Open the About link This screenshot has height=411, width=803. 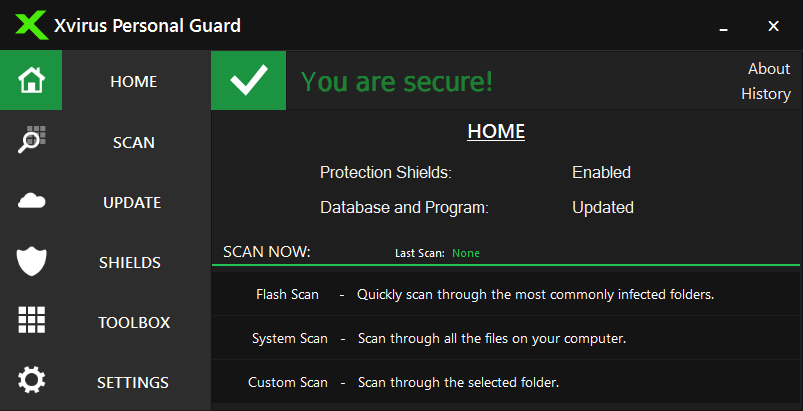(769, 69)
